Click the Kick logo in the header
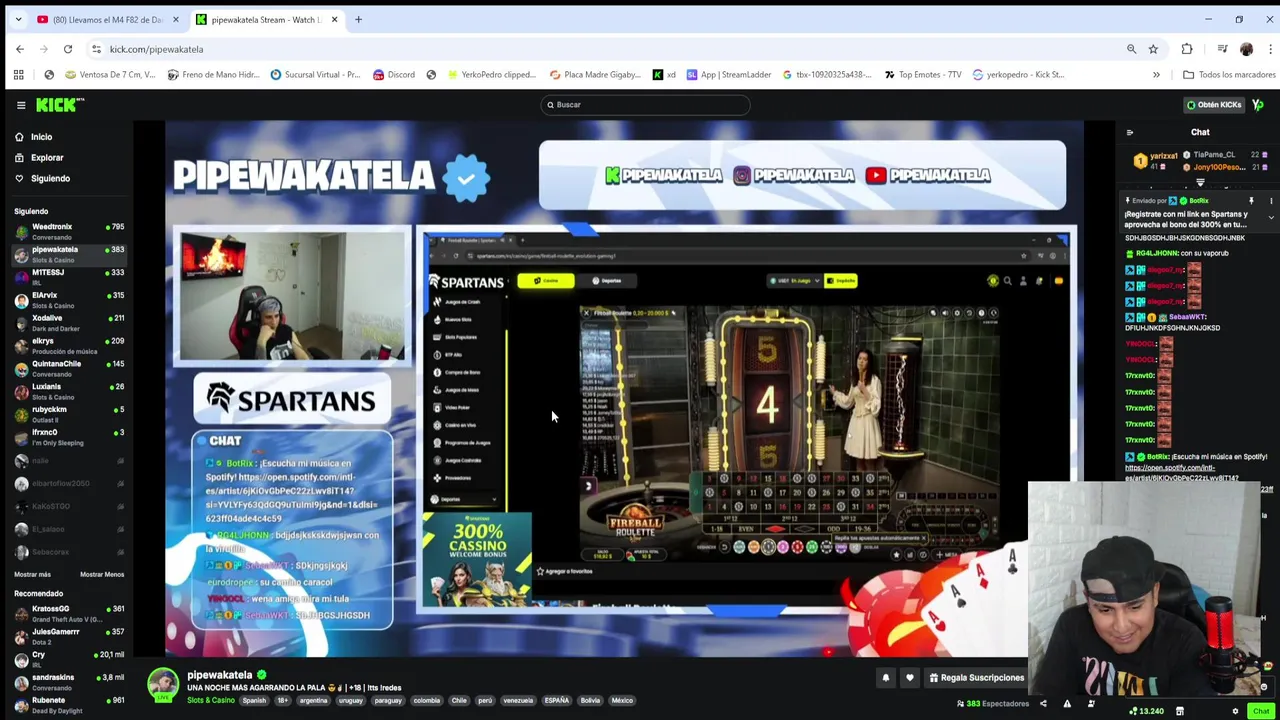Image resolution: width=1280 pixels, height=720 pixels. point(59,104)
